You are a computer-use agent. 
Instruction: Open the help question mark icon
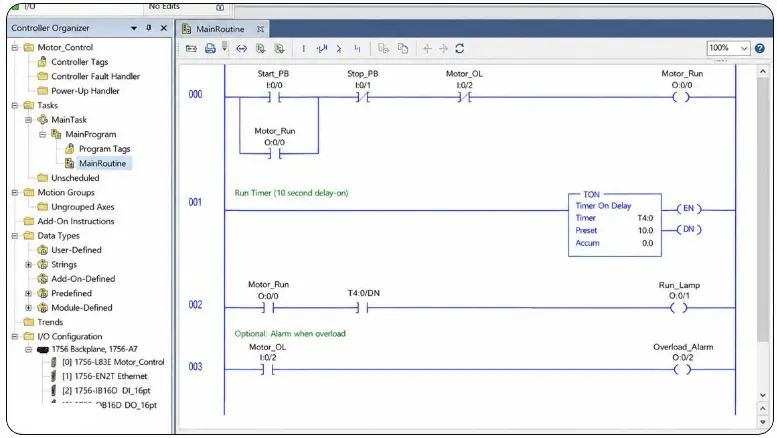pyautogui.click(x=760, y=48)
